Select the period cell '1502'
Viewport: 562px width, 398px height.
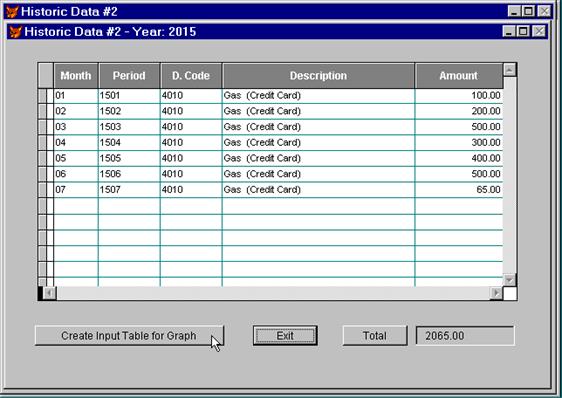tap(129, 111)
